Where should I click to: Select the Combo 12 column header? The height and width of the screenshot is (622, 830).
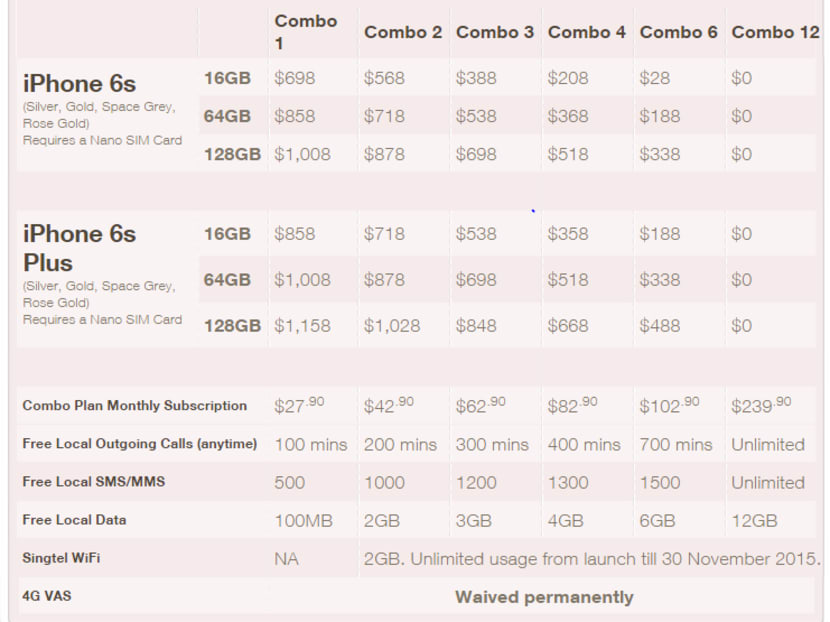[x=775, y=32]
